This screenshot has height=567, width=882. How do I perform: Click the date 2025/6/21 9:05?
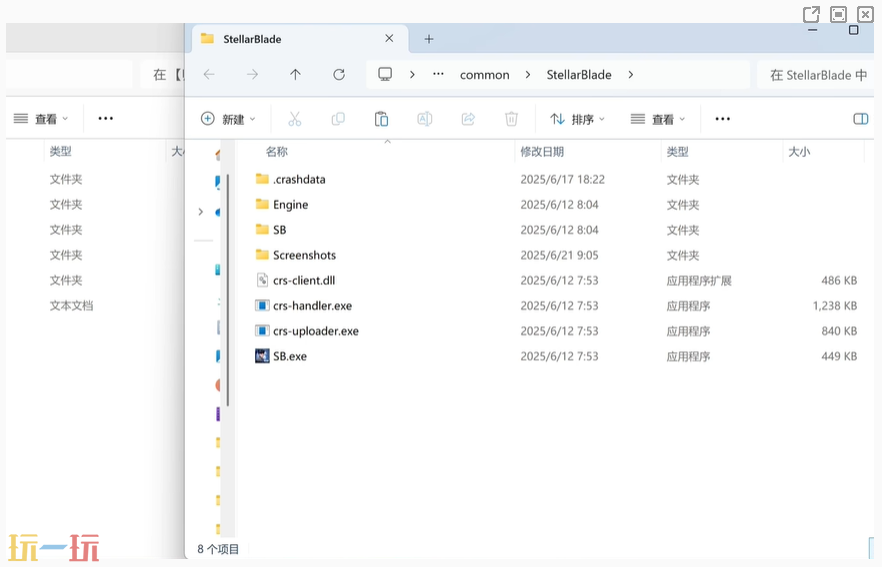point(559,255)
